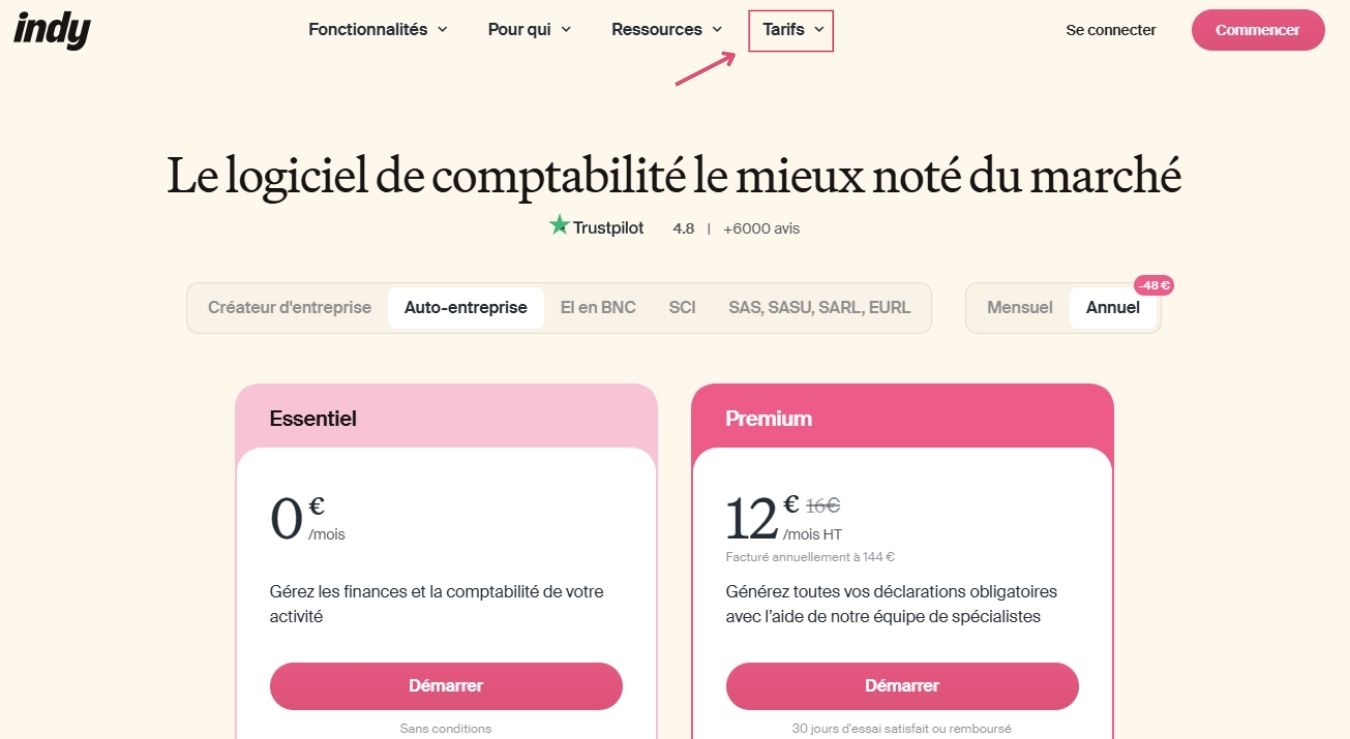Screen dimensions: 1350x739
Task: Click the -48 € discount badge
Action: tap(1153, 286)
